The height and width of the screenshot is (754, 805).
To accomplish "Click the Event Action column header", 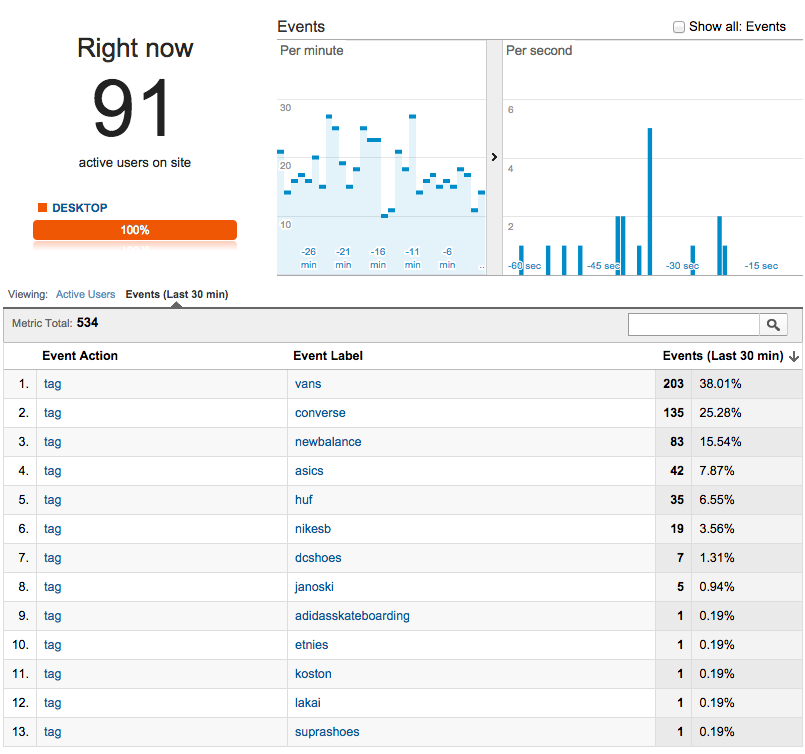I will pyautogui.click(x=80, y=356).
